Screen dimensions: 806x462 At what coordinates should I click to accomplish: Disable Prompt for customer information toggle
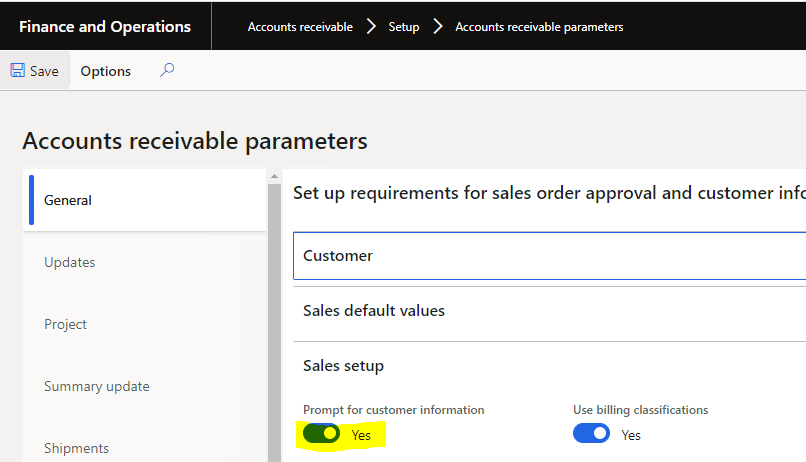[321, 434]
